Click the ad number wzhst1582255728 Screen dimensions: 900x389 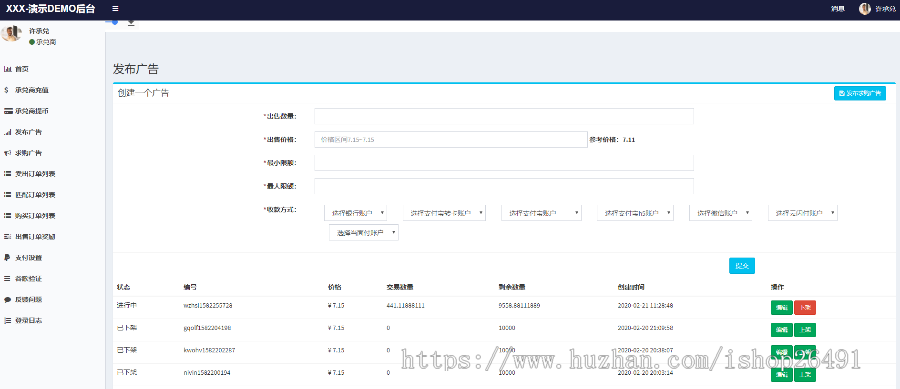tap(208, 305)
